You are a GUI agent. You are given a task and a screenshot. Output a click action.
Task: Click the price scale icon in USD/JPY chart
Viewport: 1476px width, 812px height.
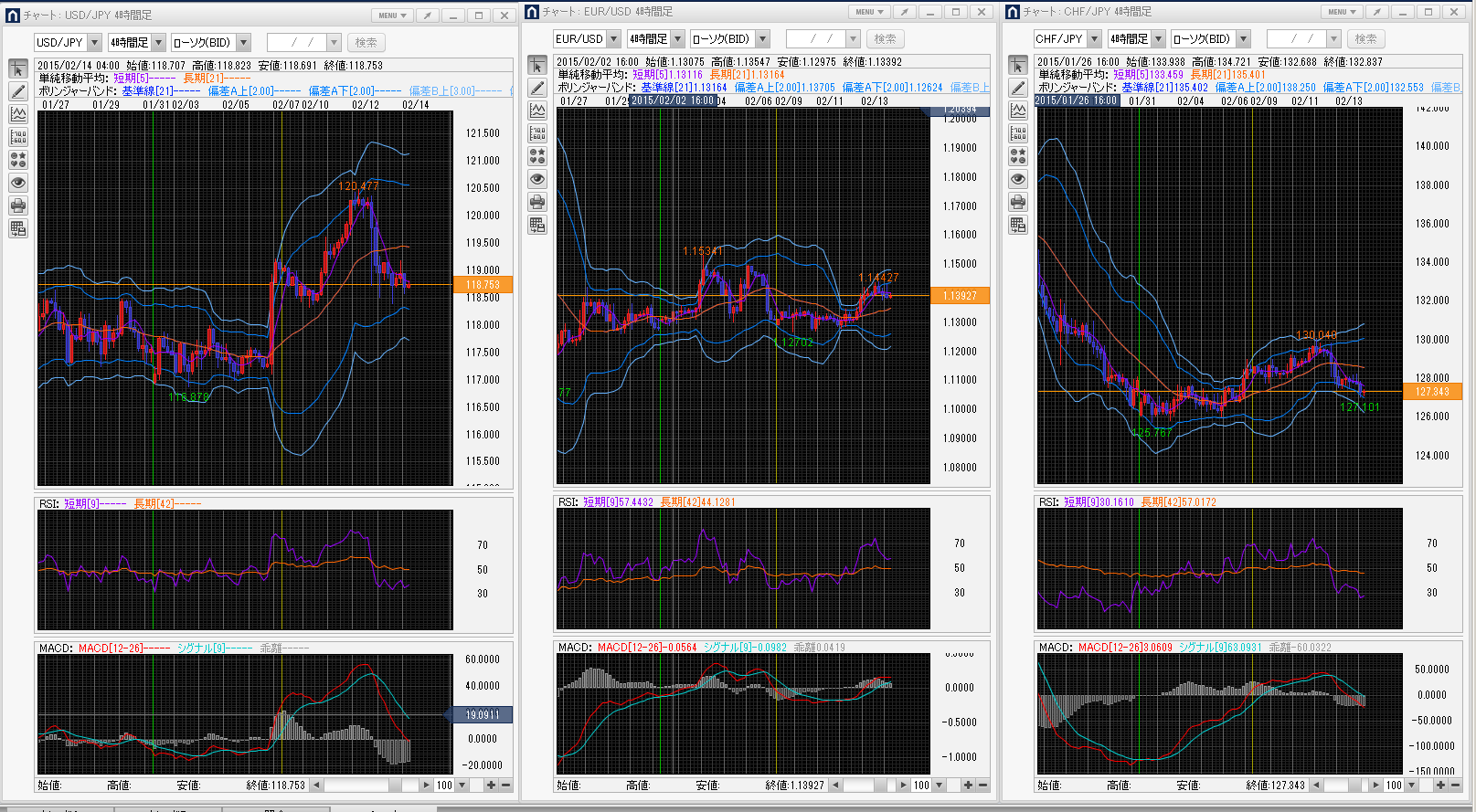(18, 137)
